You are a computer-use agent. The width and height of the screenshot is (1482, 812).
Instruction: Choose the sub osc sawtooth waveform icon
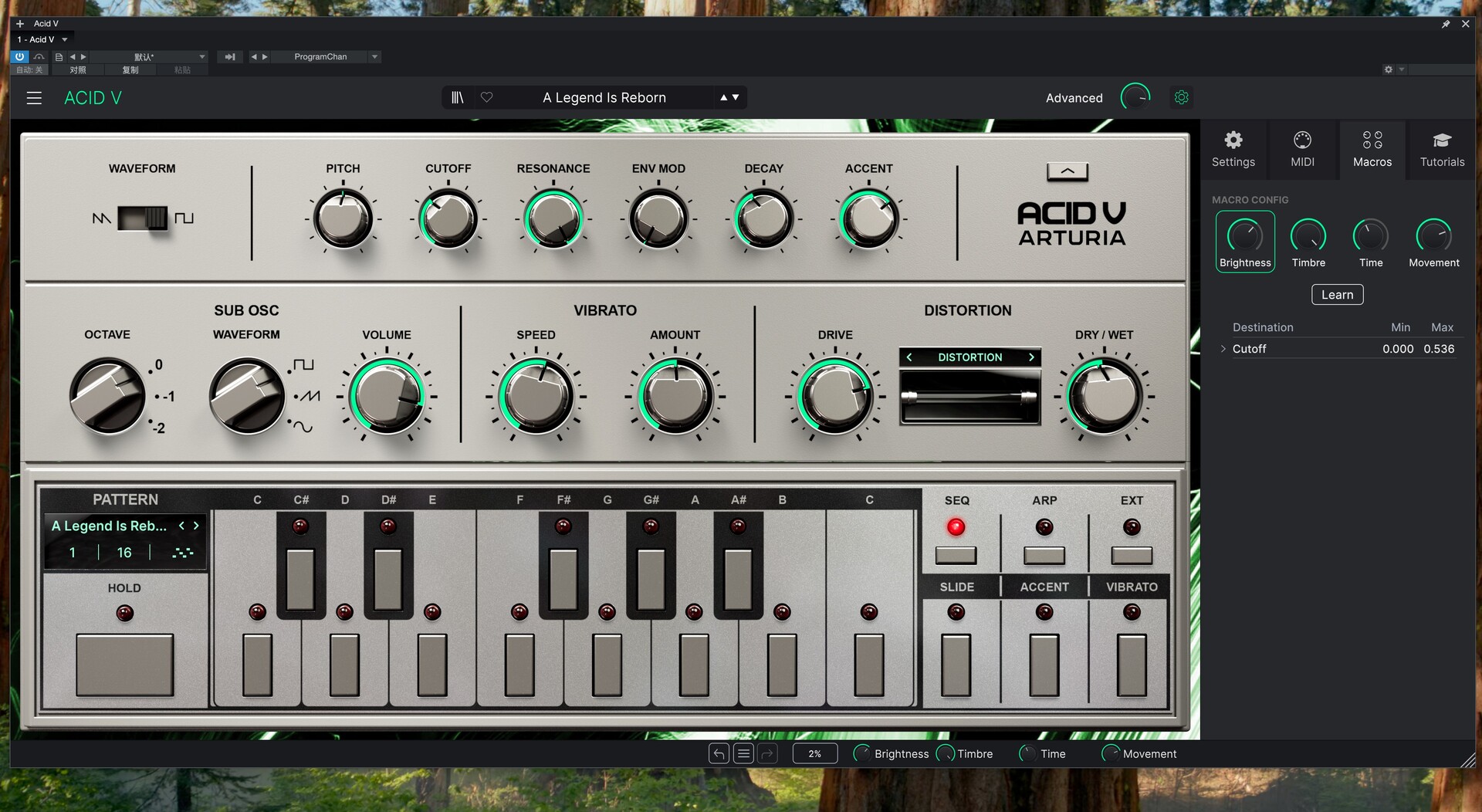[x=310, y=396]
